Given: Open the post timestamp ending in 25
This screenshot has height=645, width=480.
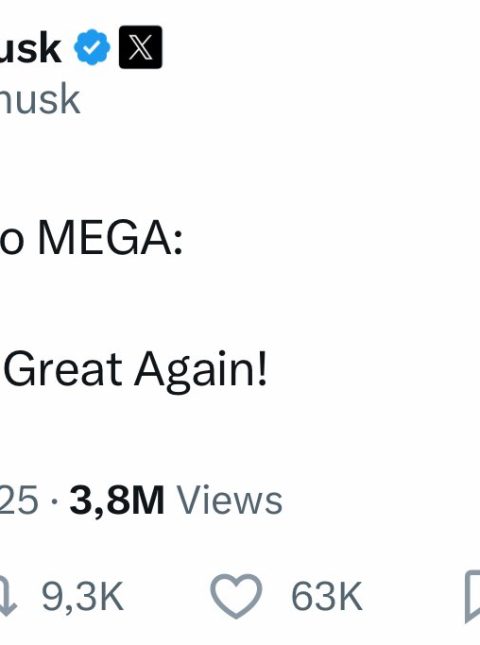Looking at the screenshot, I should click(x=19, y=500).
